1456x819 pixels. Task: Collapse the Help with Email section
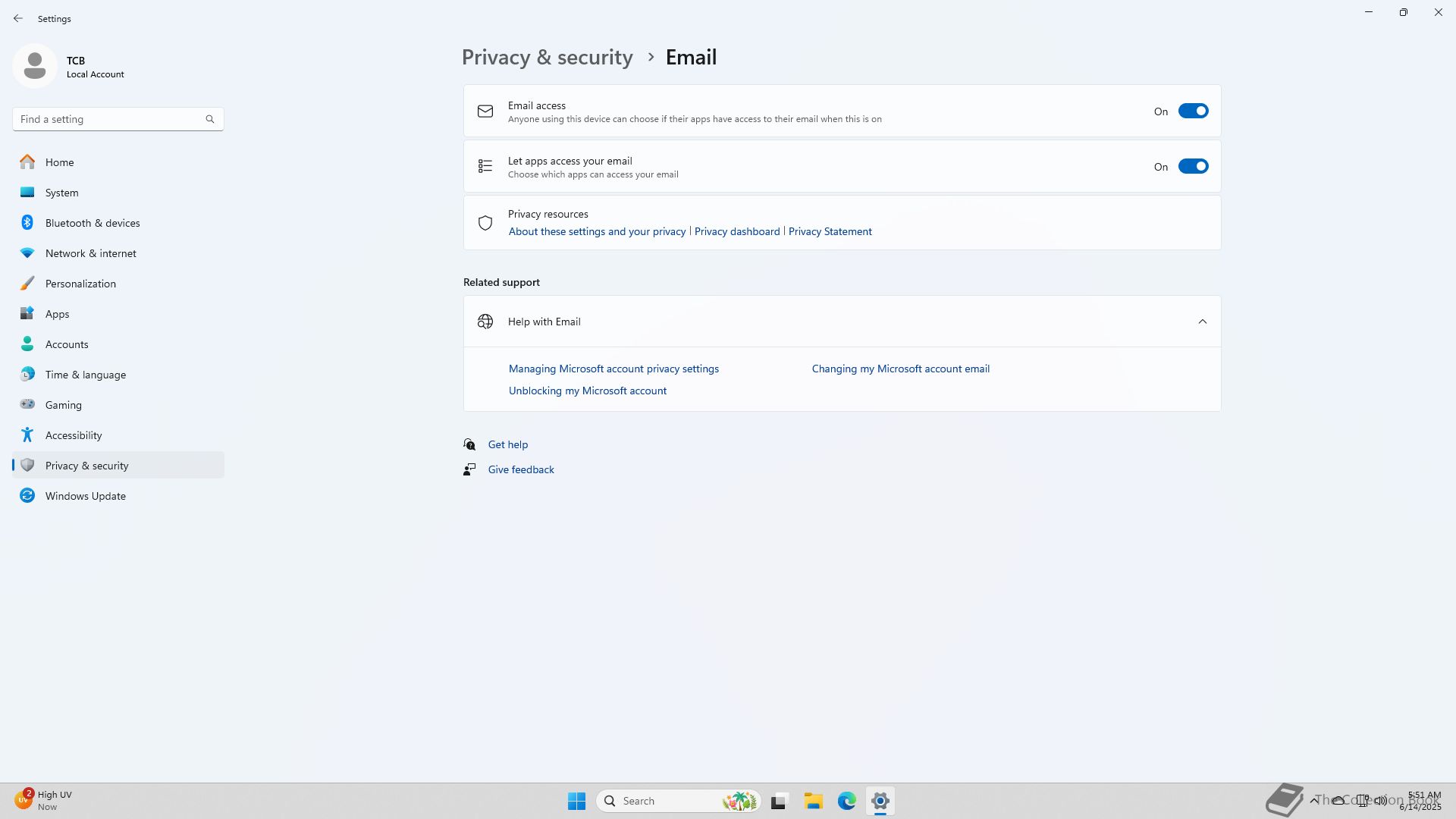pos(1202,322)
